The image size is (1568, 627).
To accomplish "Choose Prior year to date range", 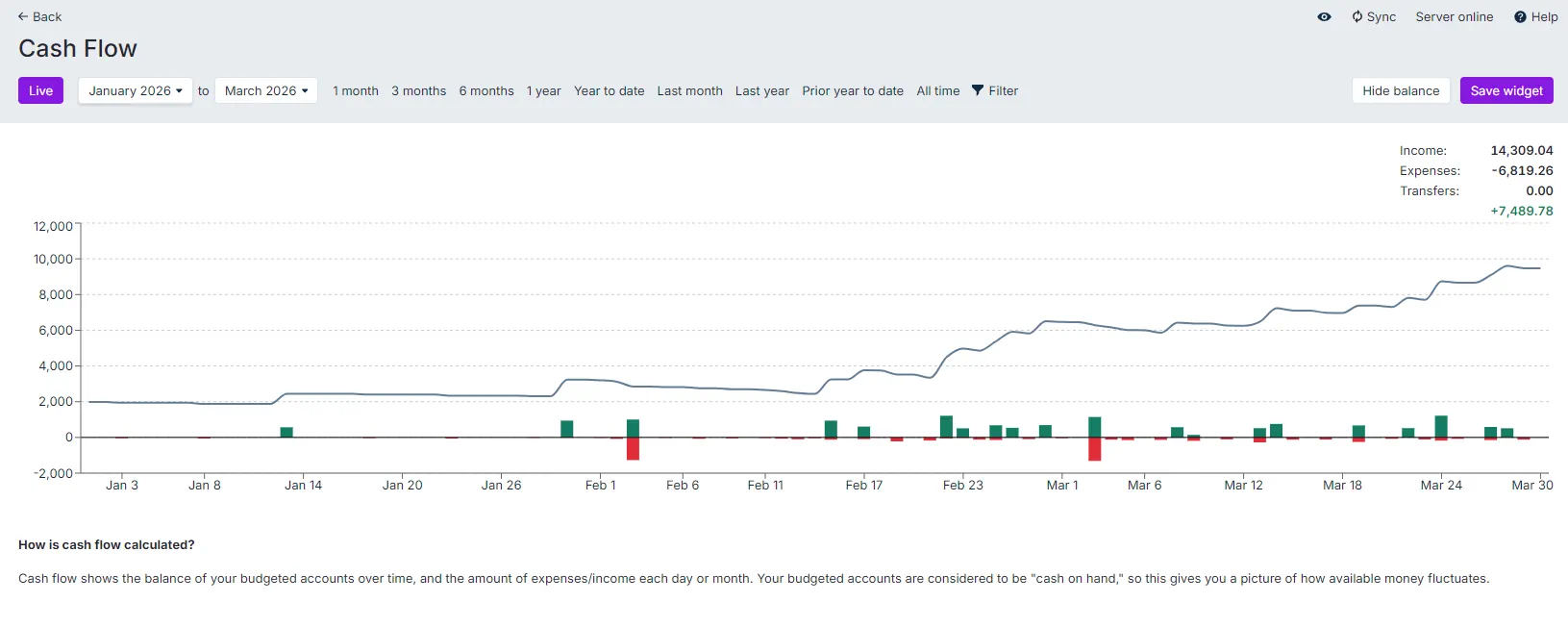I will tap(853, 90).
